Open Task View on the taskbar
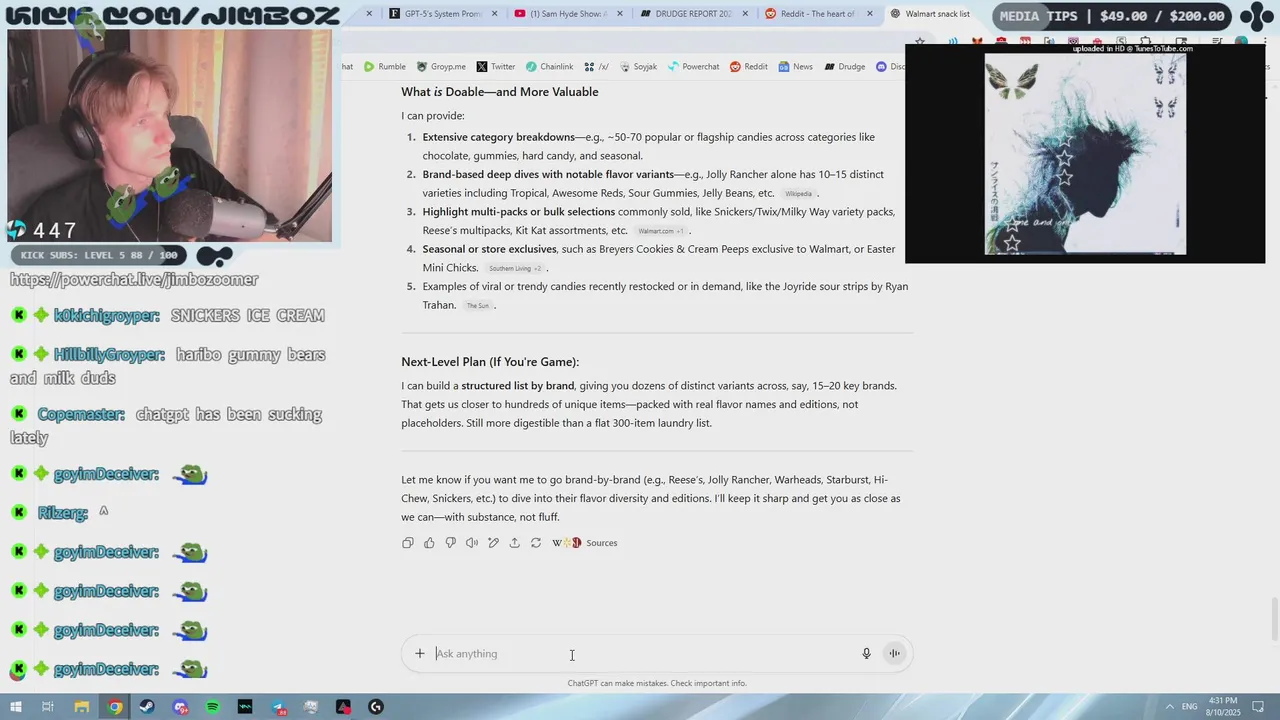The height and width of the screenshot is (720, 1280). [x=48, y=707]
